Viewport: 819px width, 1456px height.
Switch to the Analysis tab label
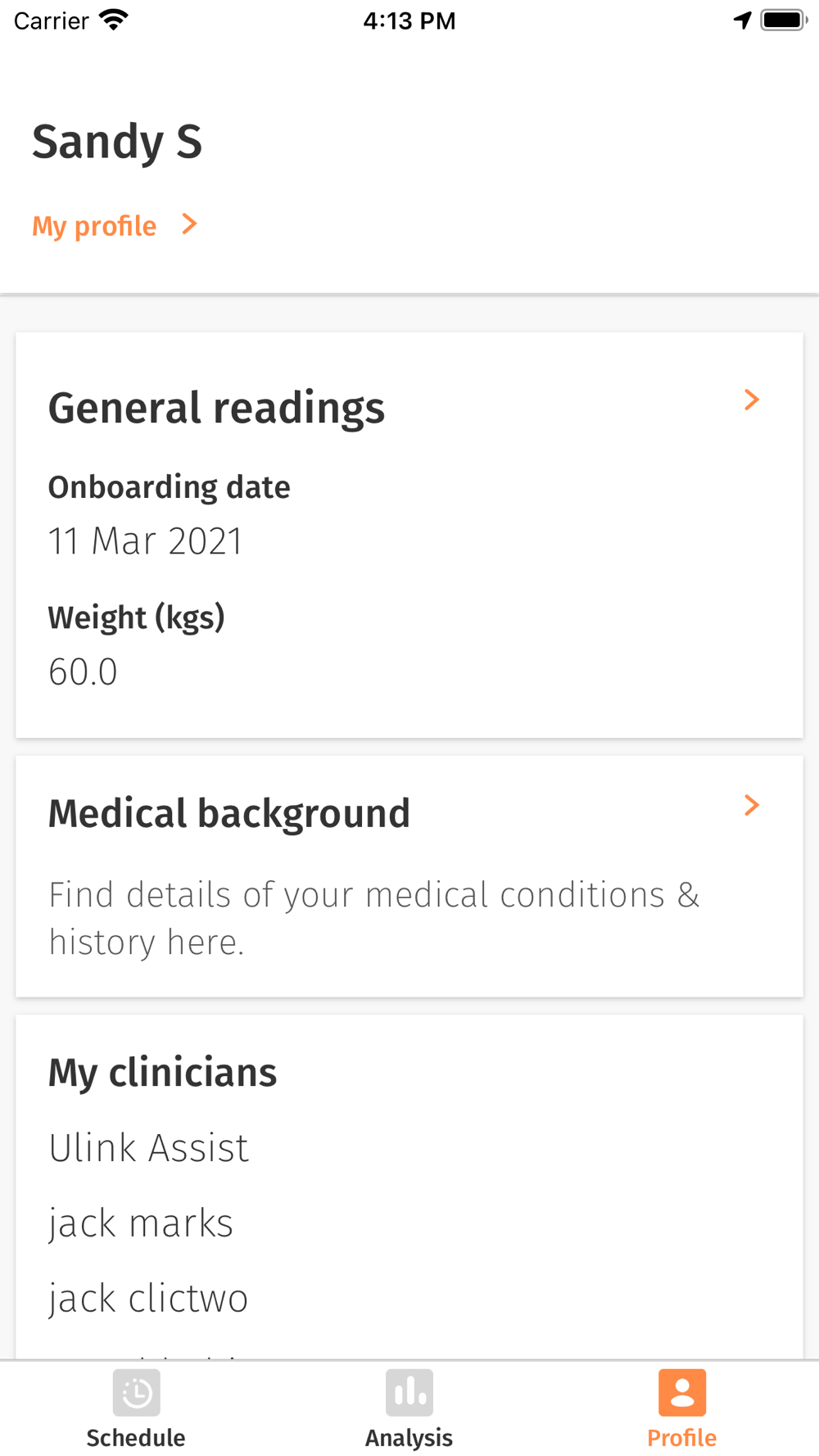[409, 1438]
